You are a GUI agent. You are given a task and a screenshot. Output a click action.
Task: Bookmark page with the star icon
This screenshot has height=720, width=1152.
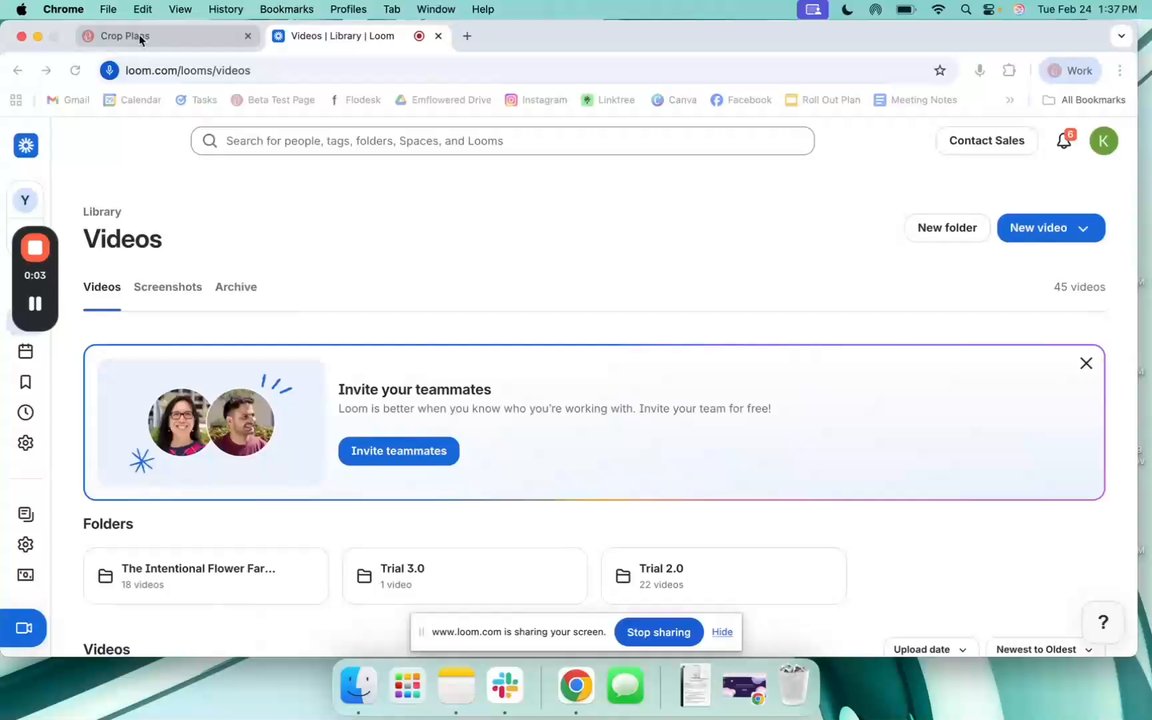[x=940, y=71]
